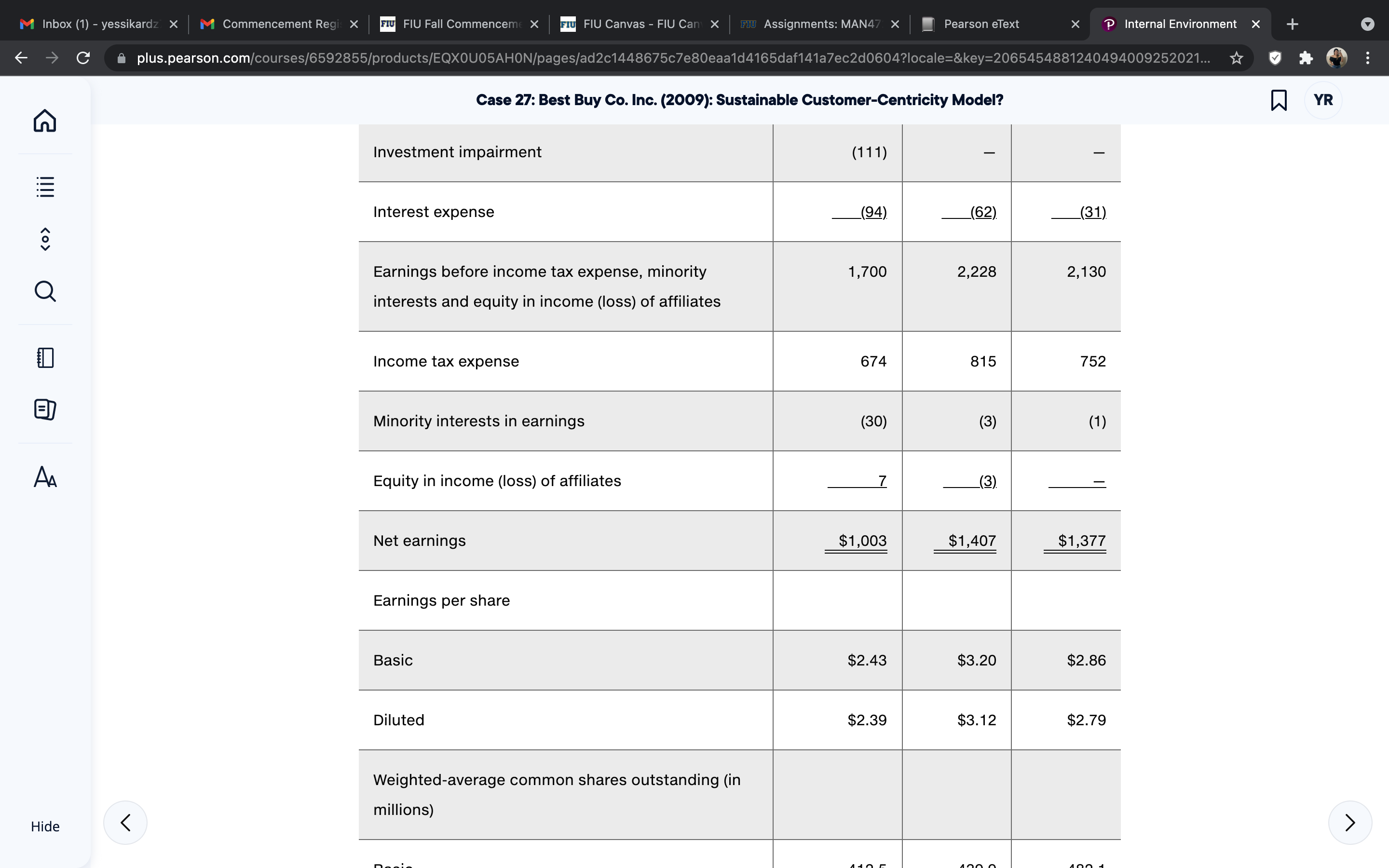The image size is (1389, 868).
Task: Select the Minority interests in earnings label
Action: coord(479,421)
